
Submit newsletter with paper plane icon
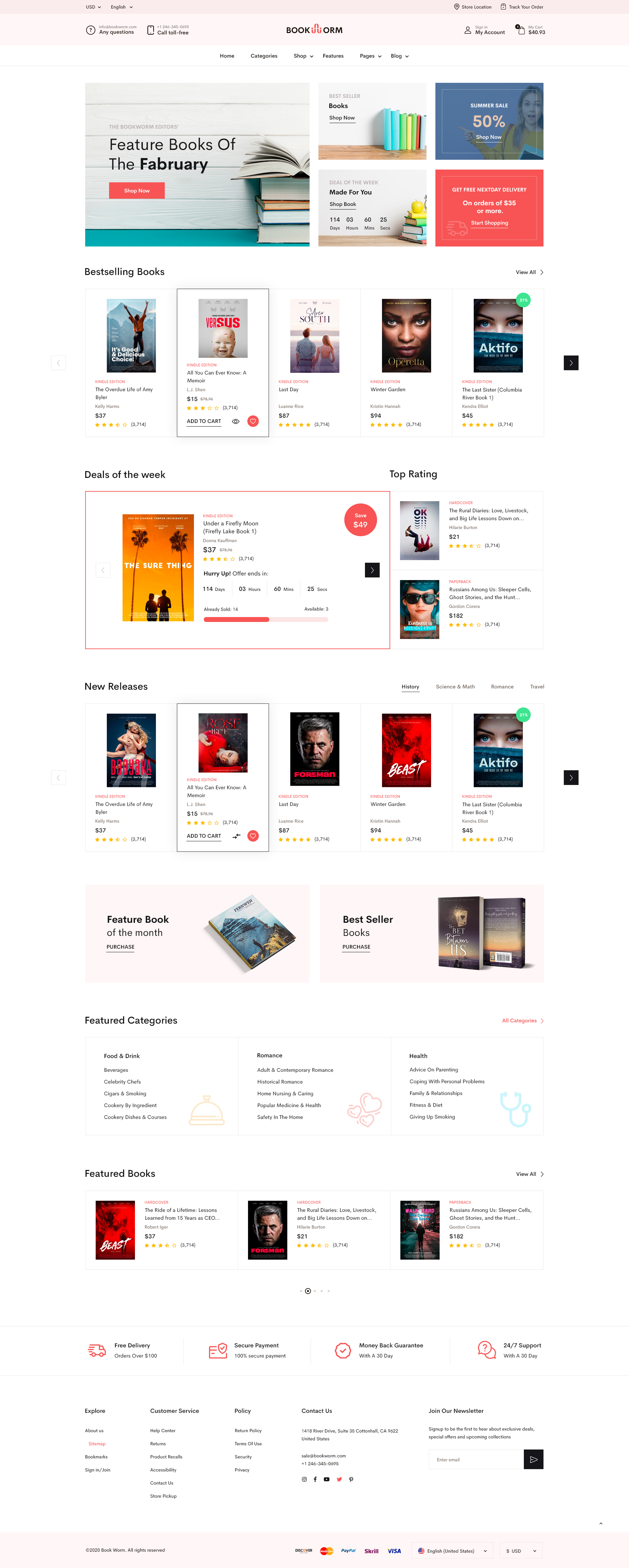(x=533, y=1459)
